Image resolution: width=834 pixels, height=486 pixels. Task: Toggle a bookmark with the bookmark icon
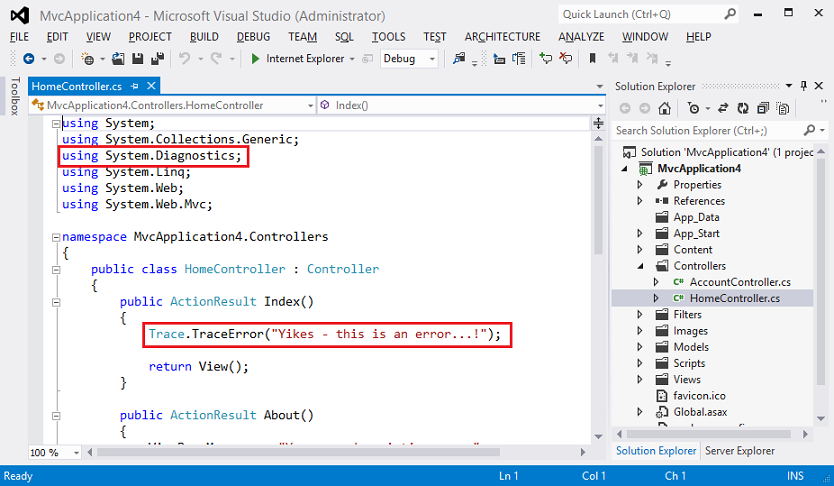click(592, 58)
